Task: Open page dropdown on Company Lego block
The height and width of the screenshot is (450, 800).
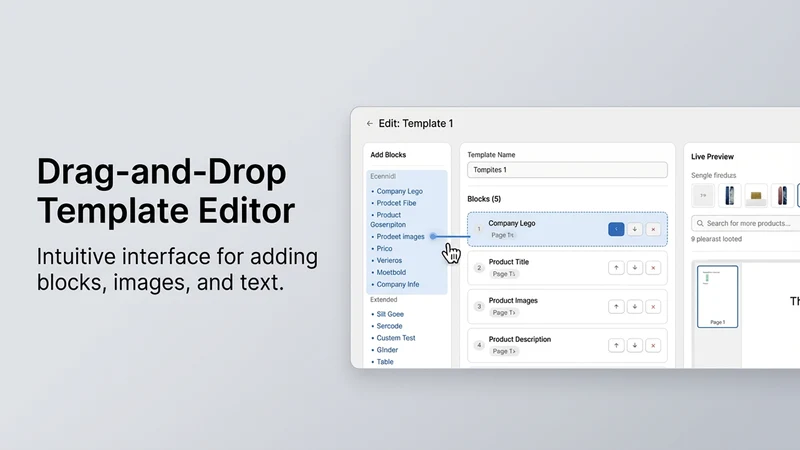Action: [503, 235]
